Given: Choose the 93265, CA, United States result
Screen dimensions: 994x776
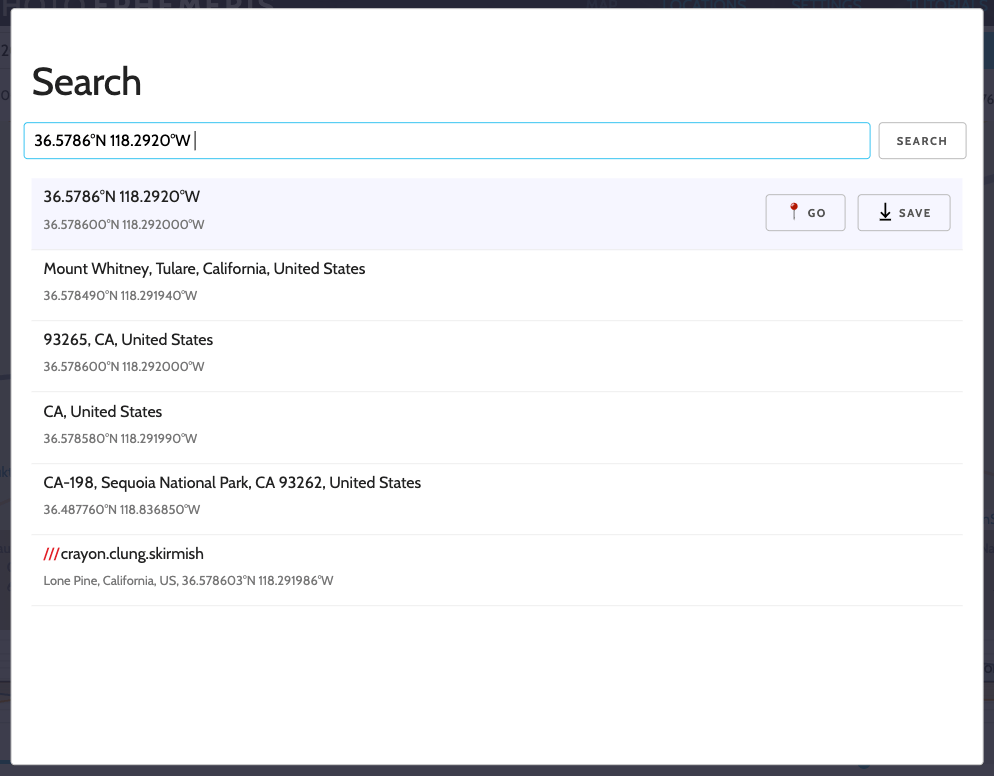Looking at the screenshot, I should (x=128, y=339).
